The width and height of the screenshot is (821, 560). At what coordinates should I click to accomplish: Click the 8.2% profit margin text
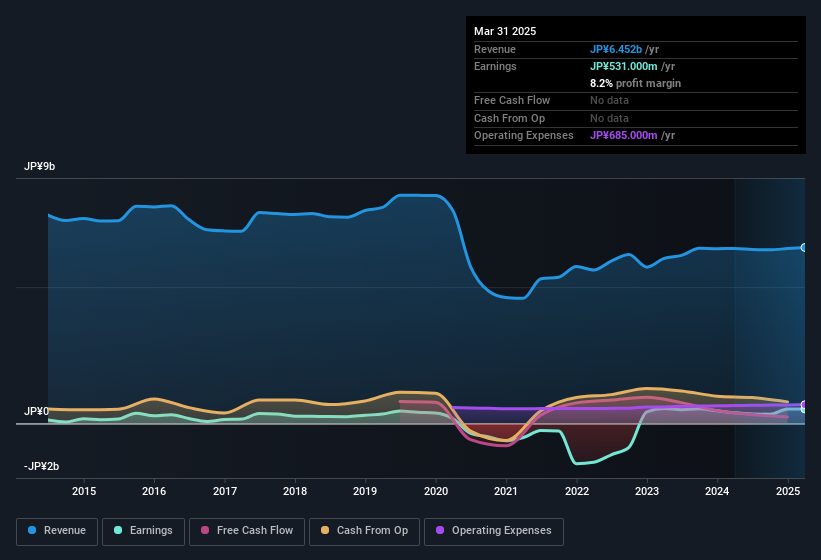tap(635, 83)
